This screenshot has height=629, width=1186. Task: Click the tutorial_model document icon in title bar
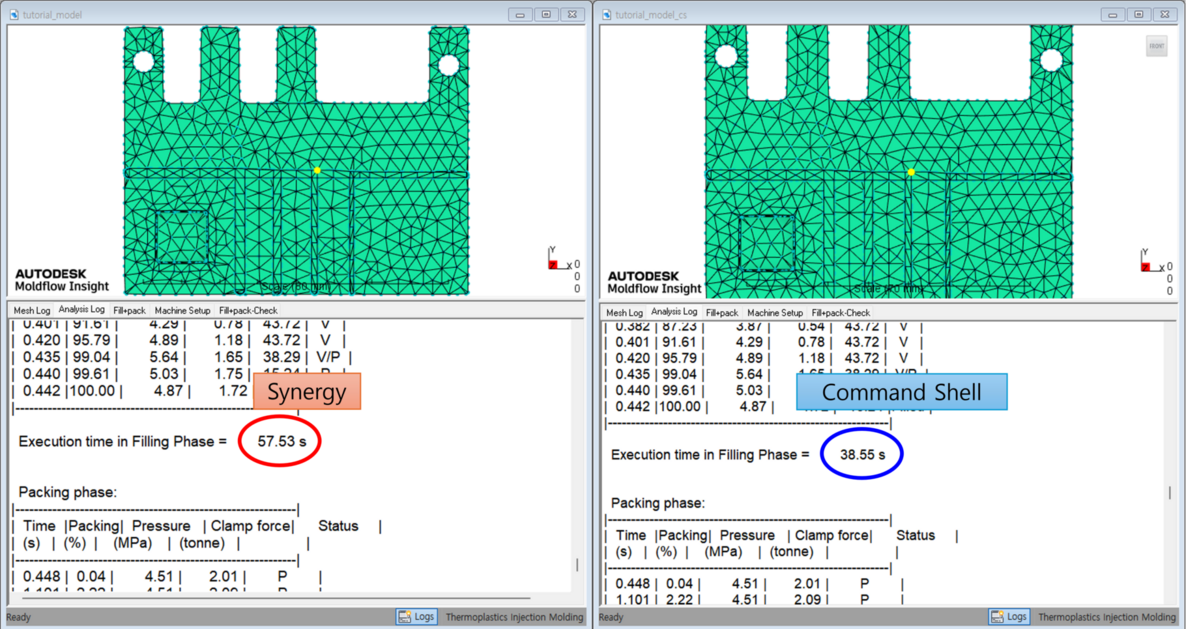pos(14,15)
